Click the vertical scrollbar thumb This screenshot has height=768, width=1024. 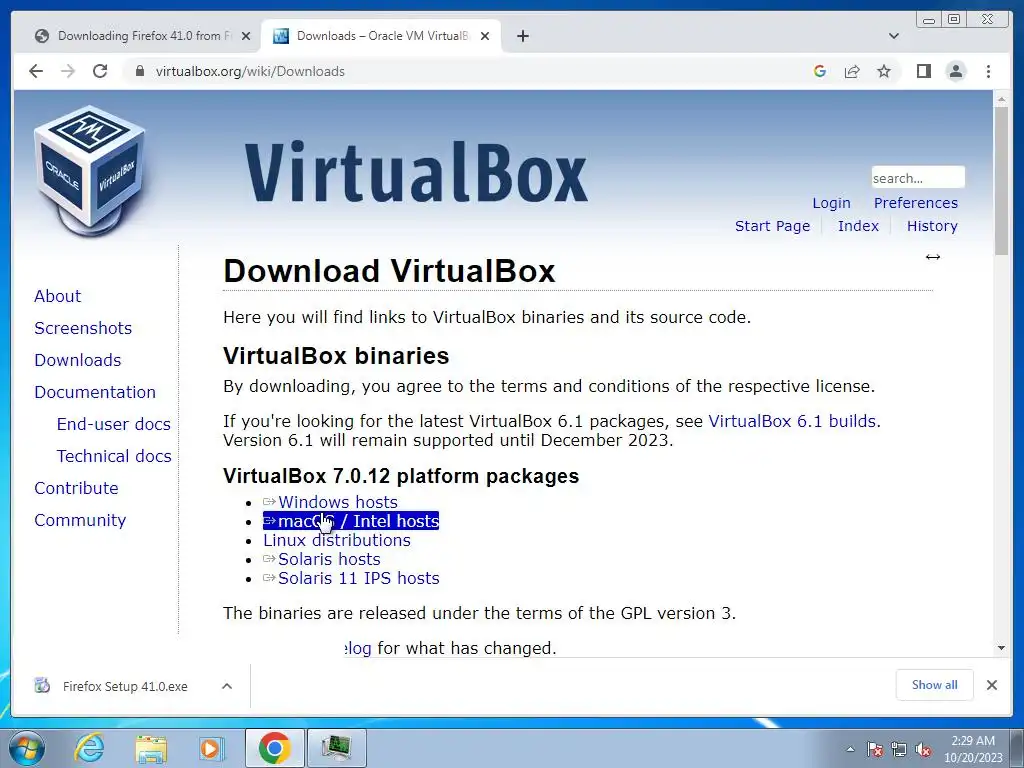(x=1001, y=181)
